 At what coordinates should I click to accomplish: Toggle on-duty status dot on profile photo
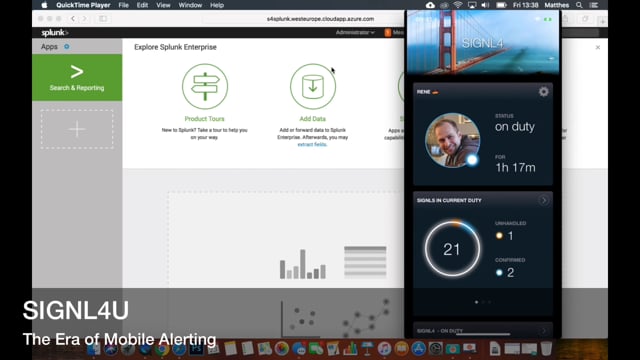click(472, 160)
